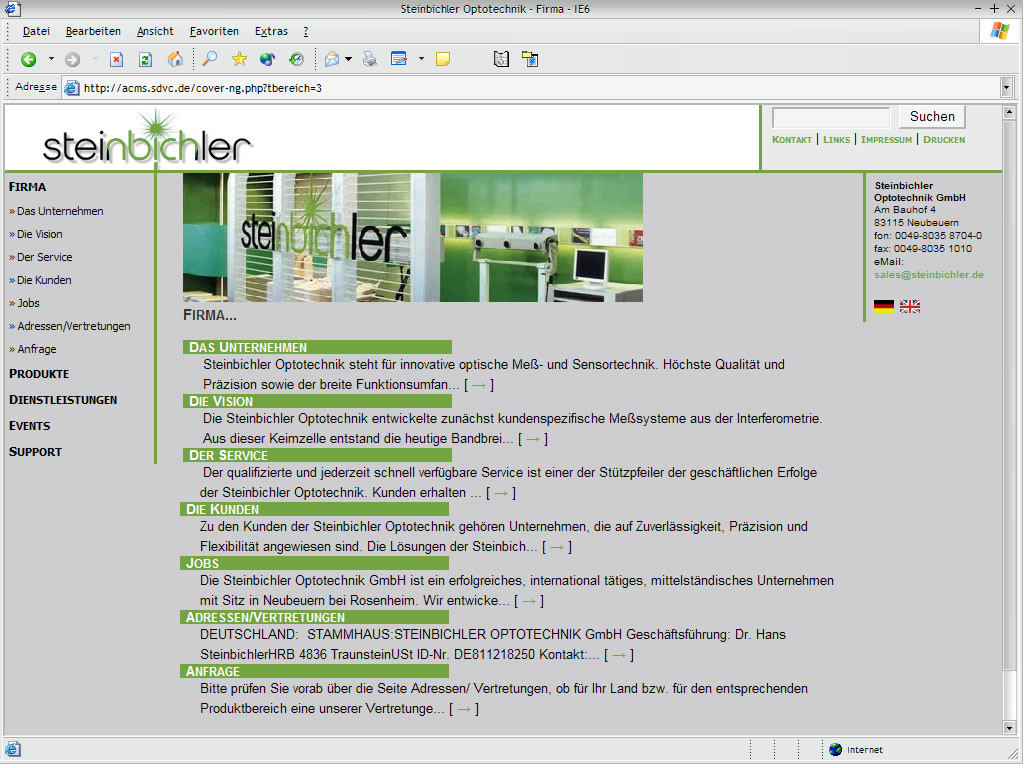This screenshot has width=1024, height=768.
Task: Open the Ansicht menu
Action: [x=155, y=31]
